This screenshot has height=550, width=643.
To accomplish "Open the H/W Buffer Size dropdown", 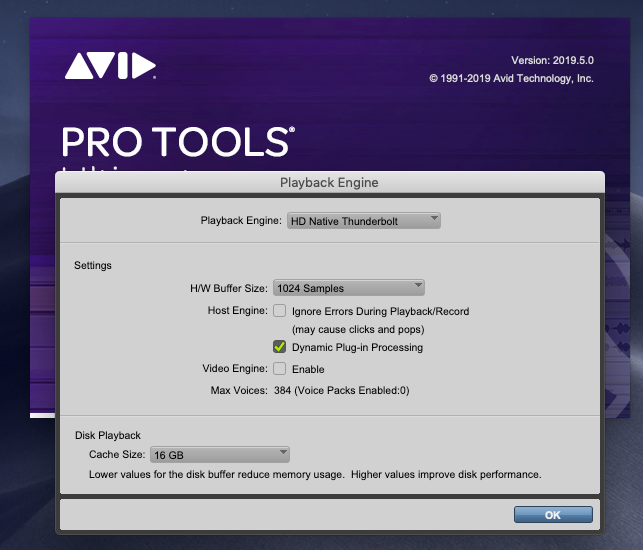I will tap(349, 288).
